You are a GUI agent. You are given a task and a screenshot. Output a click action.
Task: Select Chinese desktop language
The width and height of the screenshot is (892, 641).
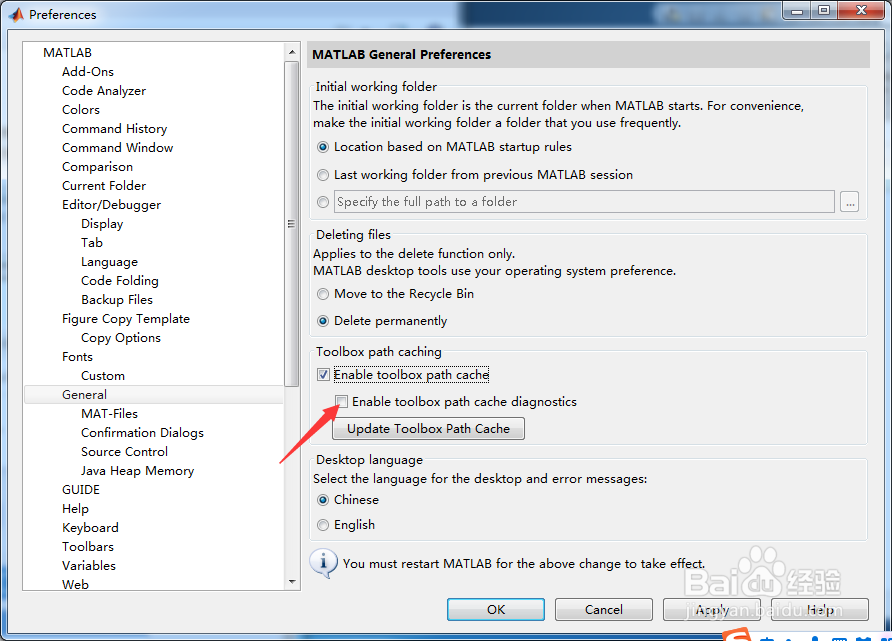pos(323,500)
